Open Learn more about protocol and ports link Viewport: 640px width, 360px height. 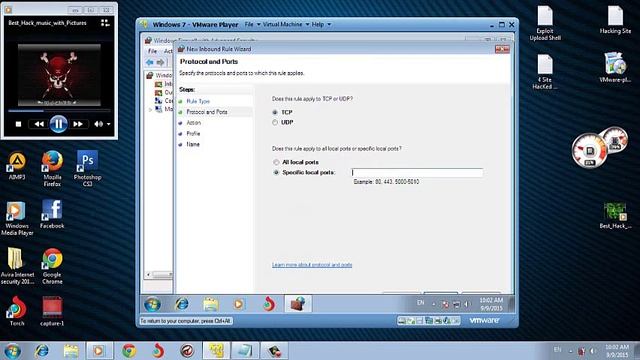click(x=312, y=265)
